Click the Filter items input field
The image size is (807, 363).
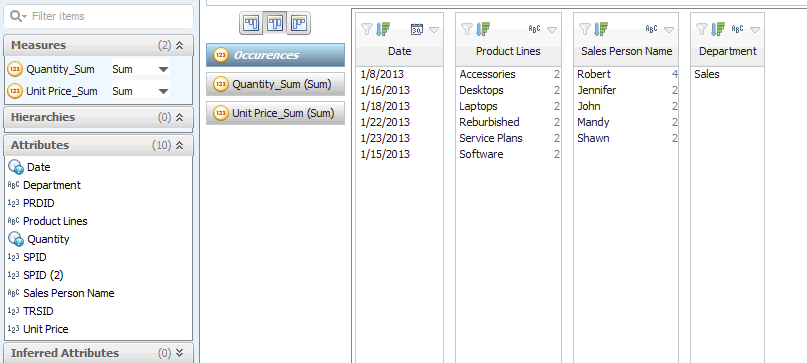pos(98,16)
